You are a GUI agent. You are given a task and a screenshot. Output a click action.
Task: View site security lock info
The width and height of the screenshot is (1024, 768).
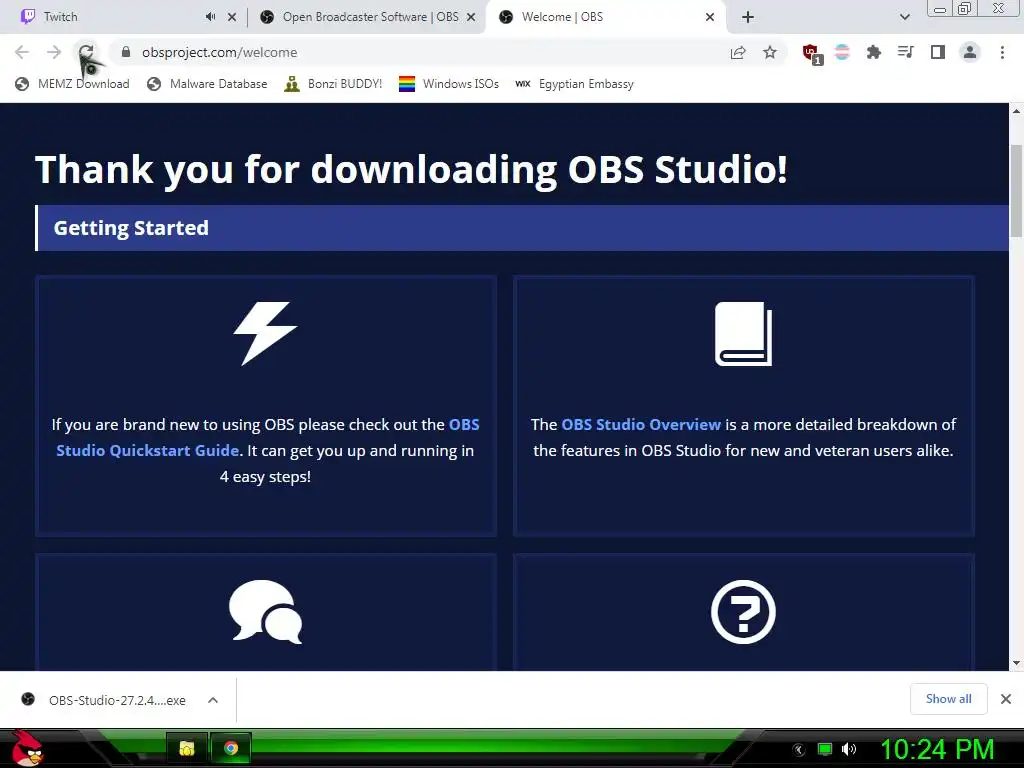click(x=126, y=52)
